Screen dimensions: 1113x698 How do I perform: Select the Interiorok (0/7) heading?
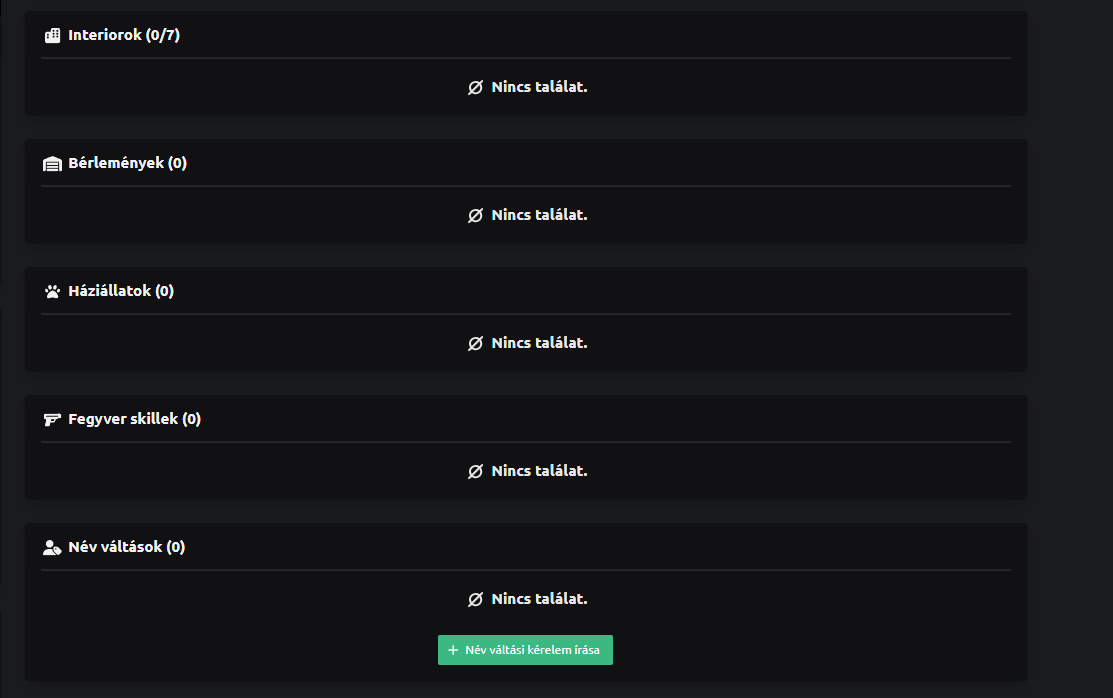[x=124, y=36]
